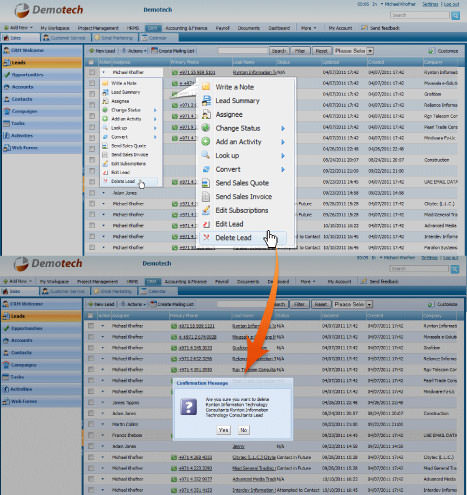Tick checkbox of Franco row behind dialog
Image resolution: width=467 pixels, height=495 pixels.
click(x=91, y=435)
